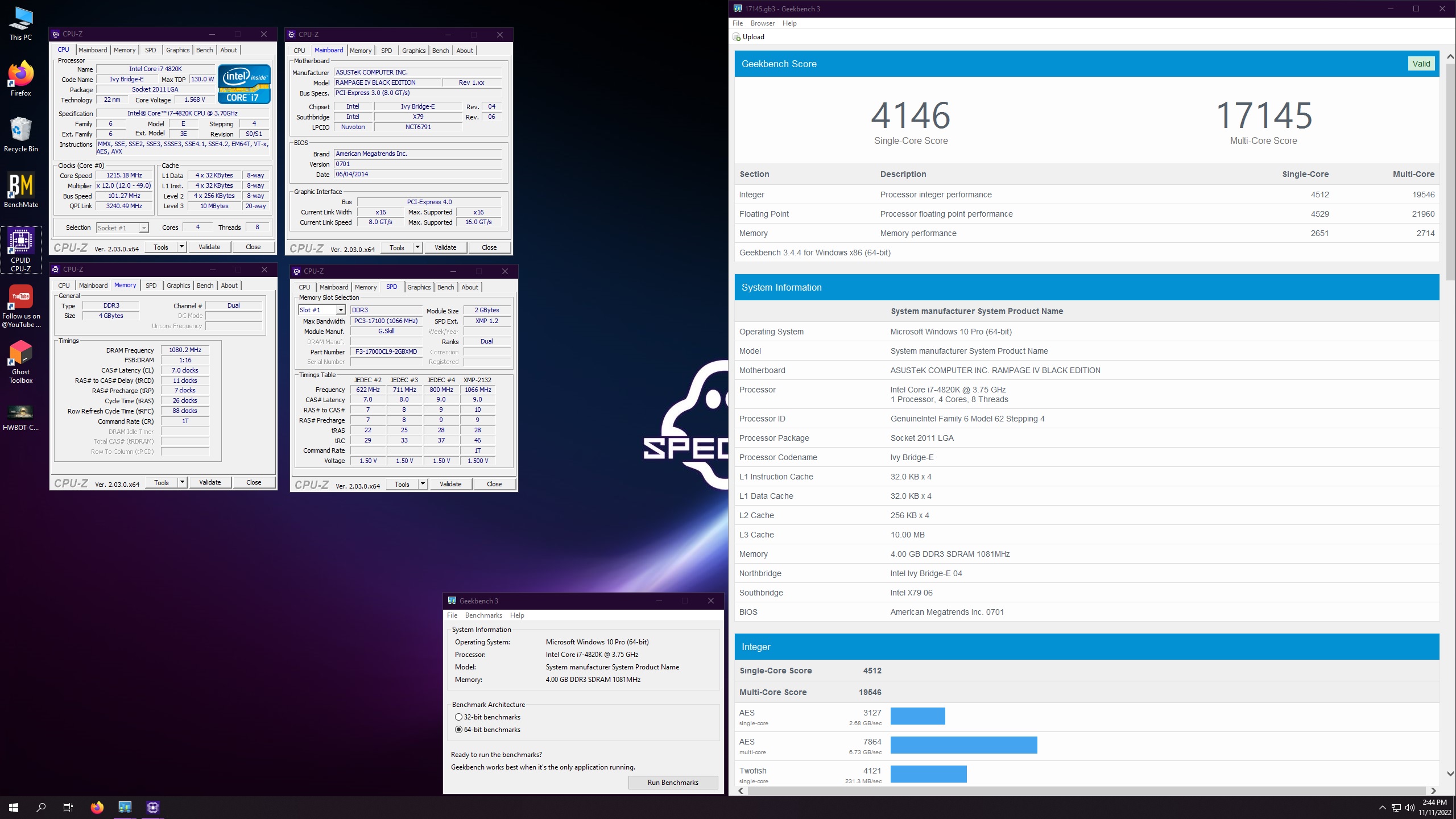This screenshot has height=819, width=1456.
Task: Click the DRAM Frequency 1080.2 MHz value
Action: pyautogui.click(x=185, y=350)
